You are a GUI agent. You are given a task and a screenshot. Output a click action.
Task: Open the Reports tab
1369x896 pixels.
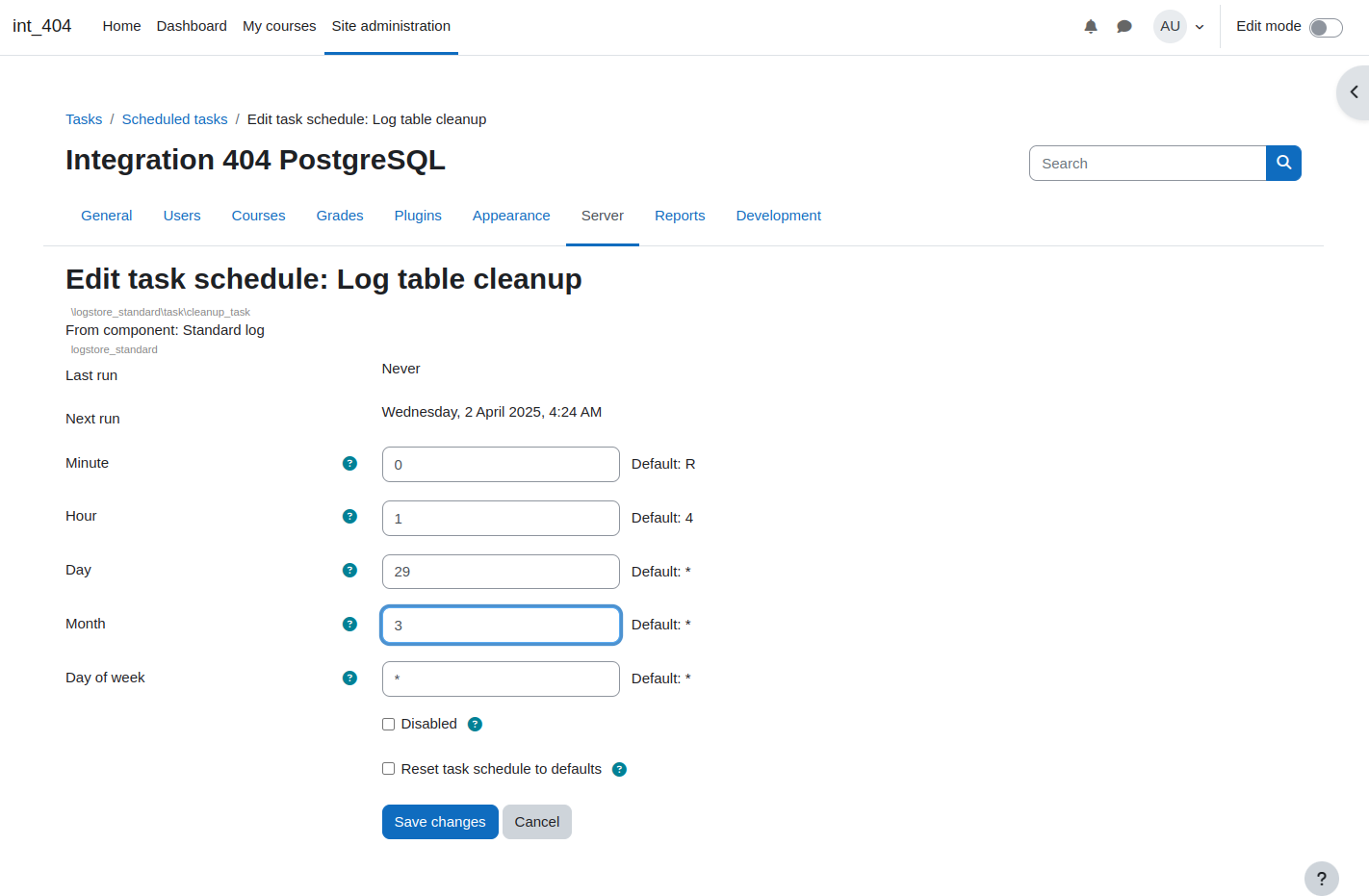tap(680, 216)
